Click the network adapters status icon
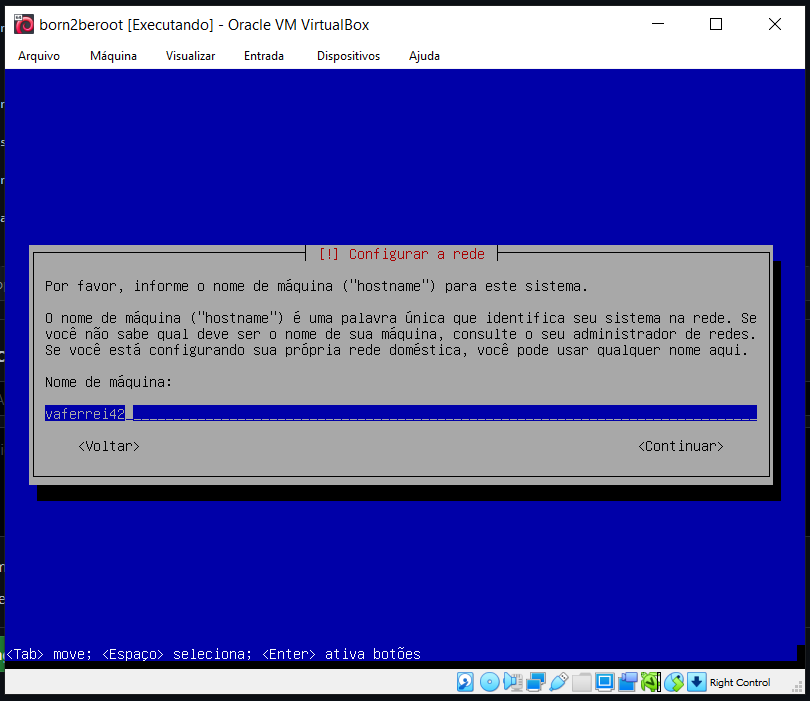 click(536, 682)
